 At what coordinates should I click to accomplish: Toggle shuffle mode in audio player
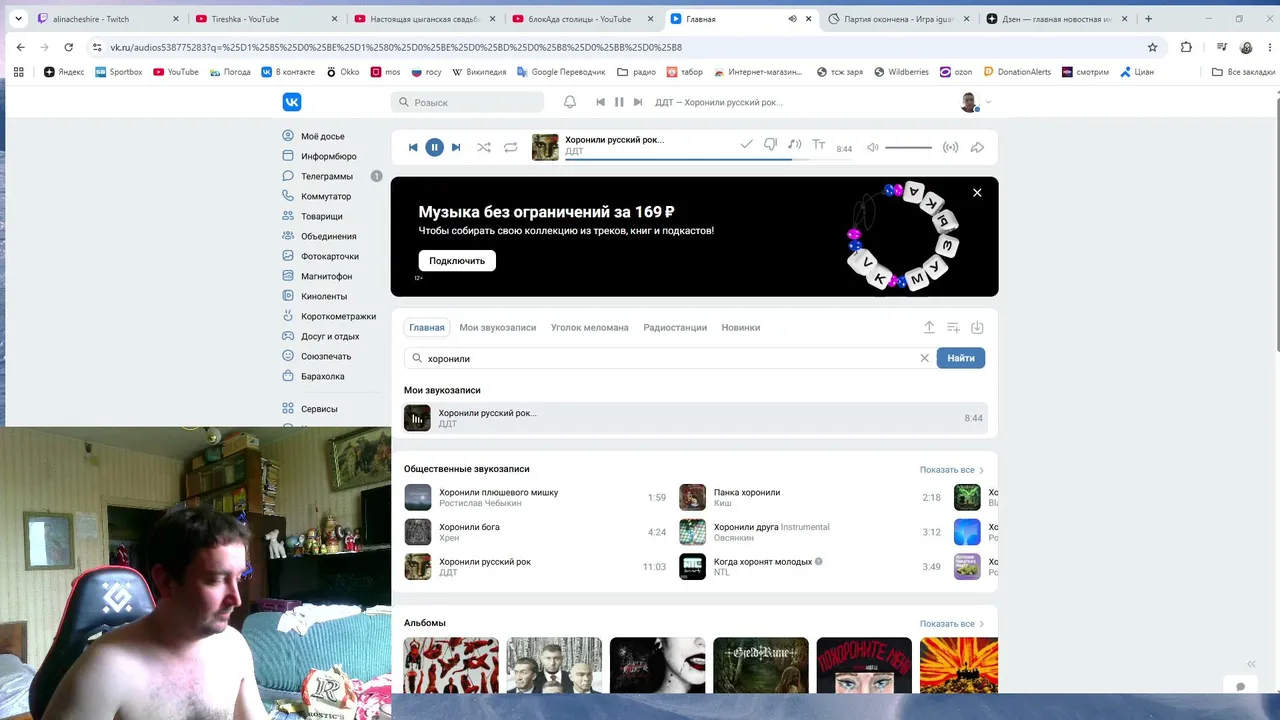pyautogui.click(x=484, y=147)
